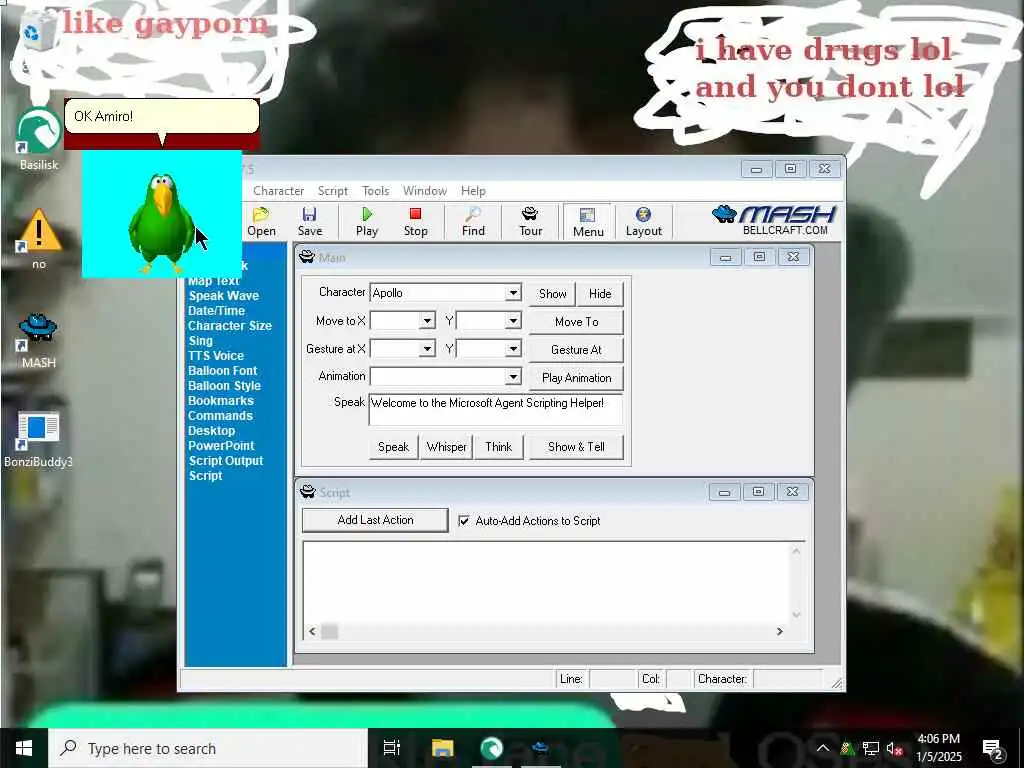Expand the Gesture at Y dropdown
The image size is (1024, 768).
[x=513, y=349]
